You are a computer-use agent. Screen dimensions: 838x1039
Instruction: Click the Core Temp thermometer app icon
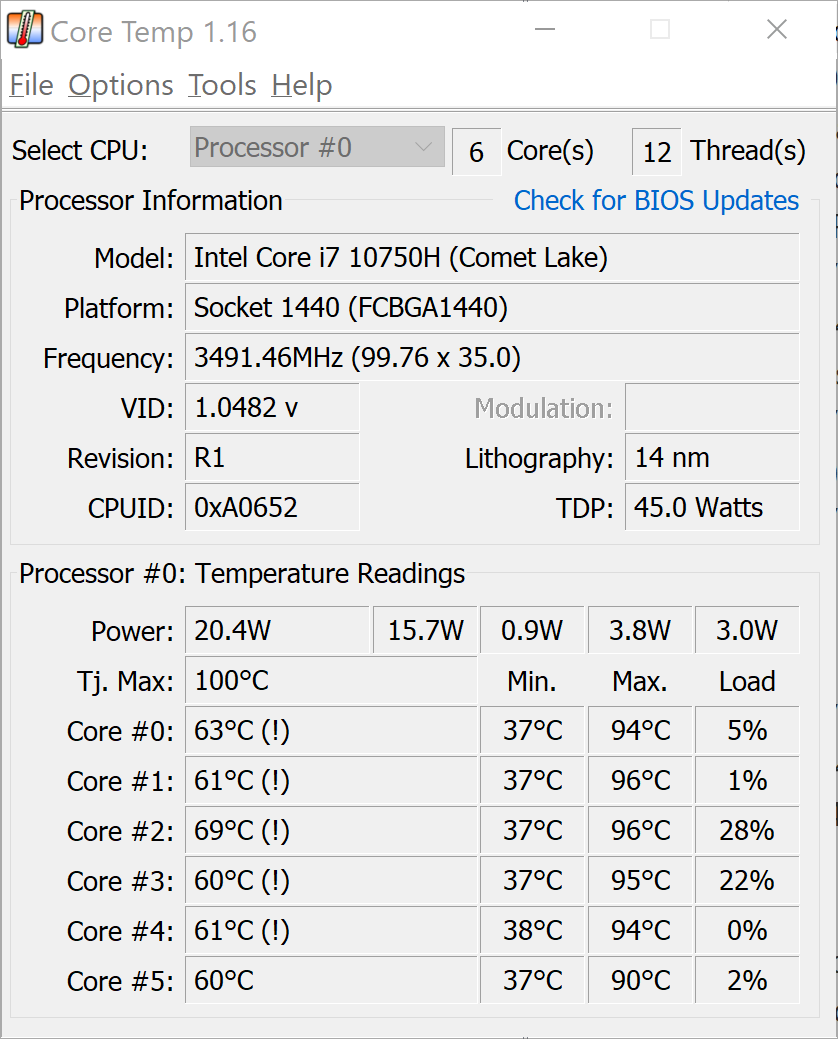tap(25, 30)
